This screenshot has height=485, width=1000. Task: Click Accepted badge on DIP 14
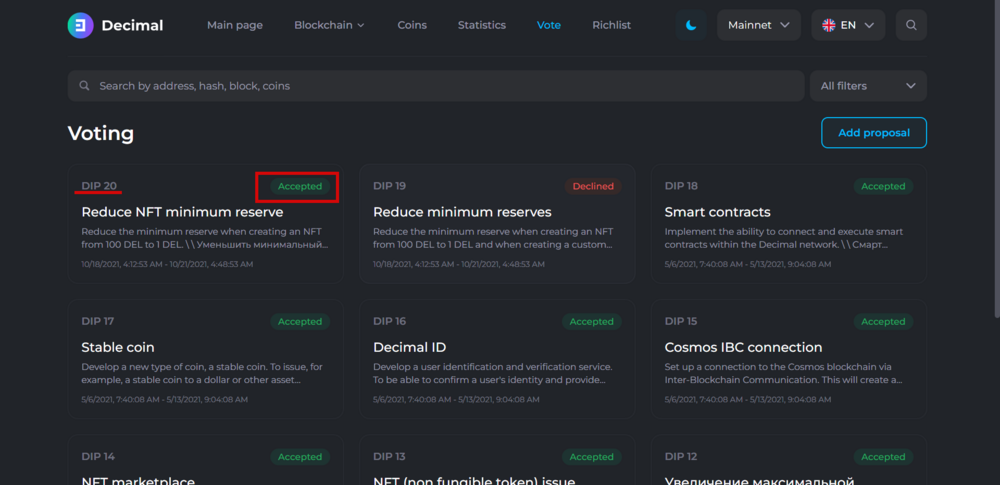click(300, 457)
